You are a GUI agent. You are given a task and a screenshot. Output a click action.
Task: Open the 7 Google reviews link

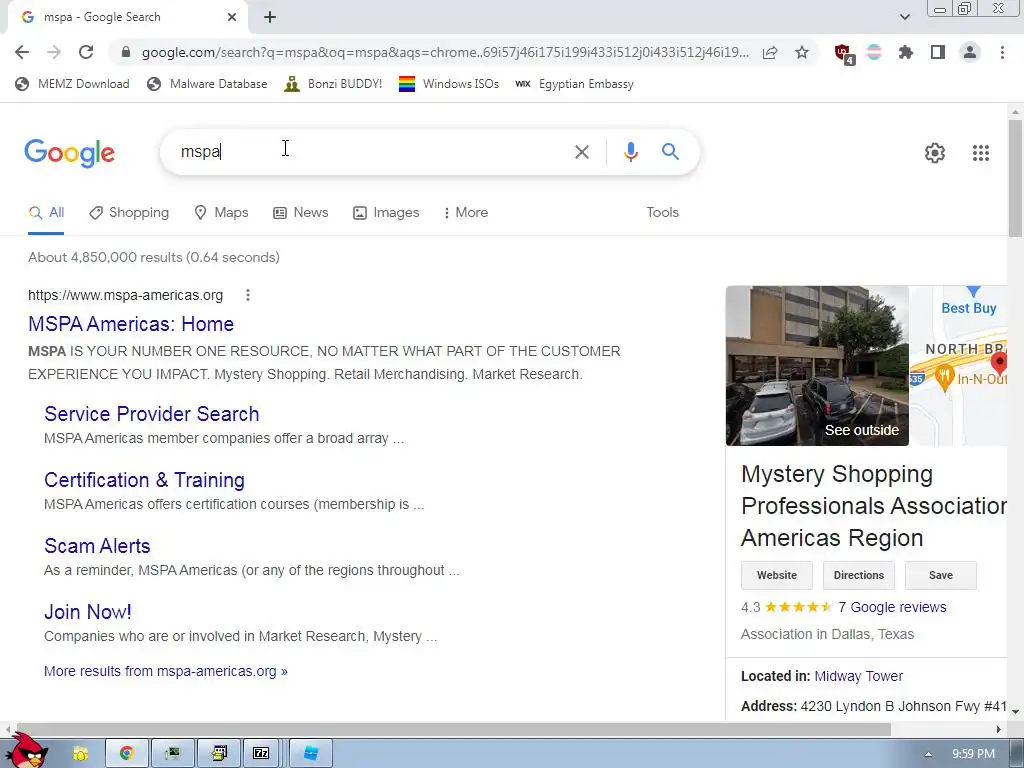(891, 607)
